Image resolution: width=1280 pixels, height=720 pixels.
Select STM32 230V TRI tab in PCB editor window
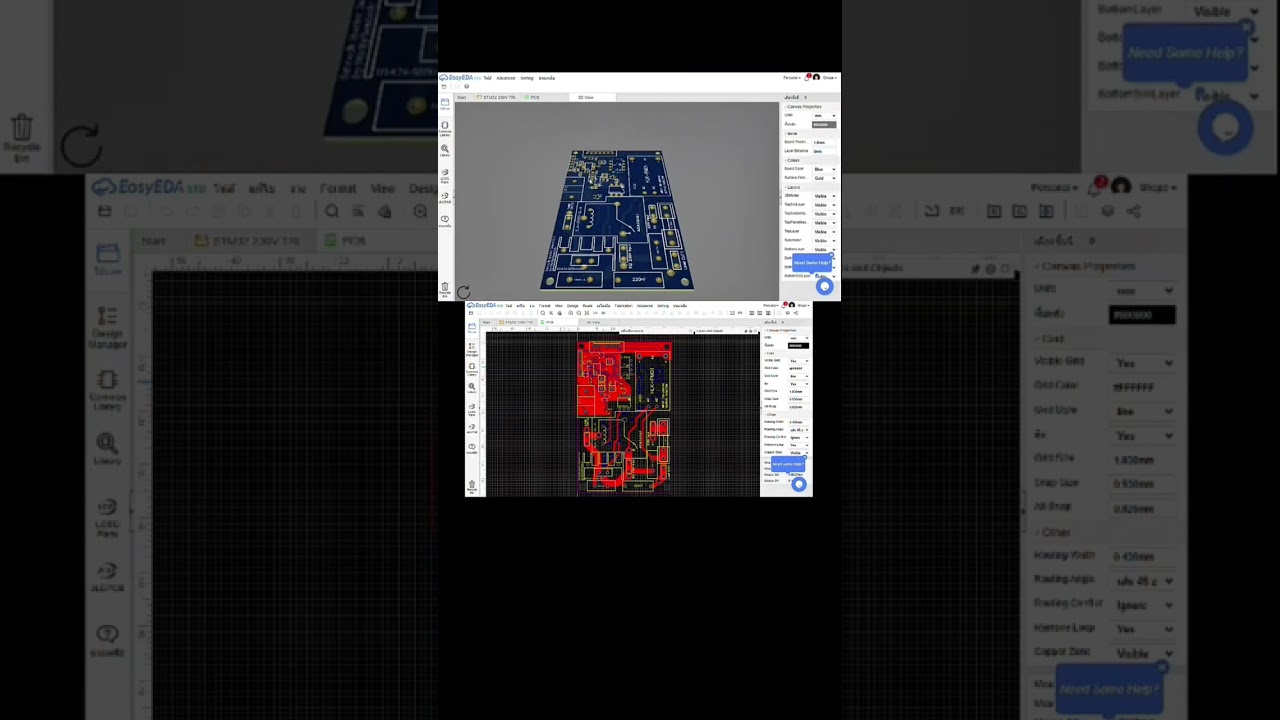[516, 322]
